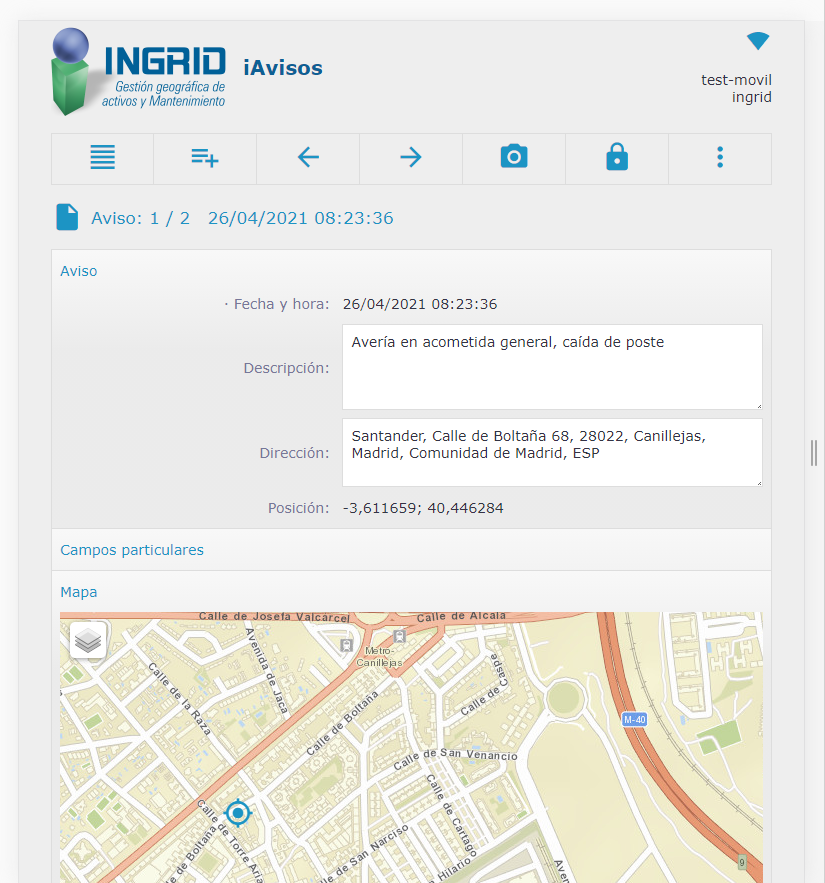This screenshot has width=825, height=883.
Task: Open the three-dot more options menu
Action: (720, 158)
